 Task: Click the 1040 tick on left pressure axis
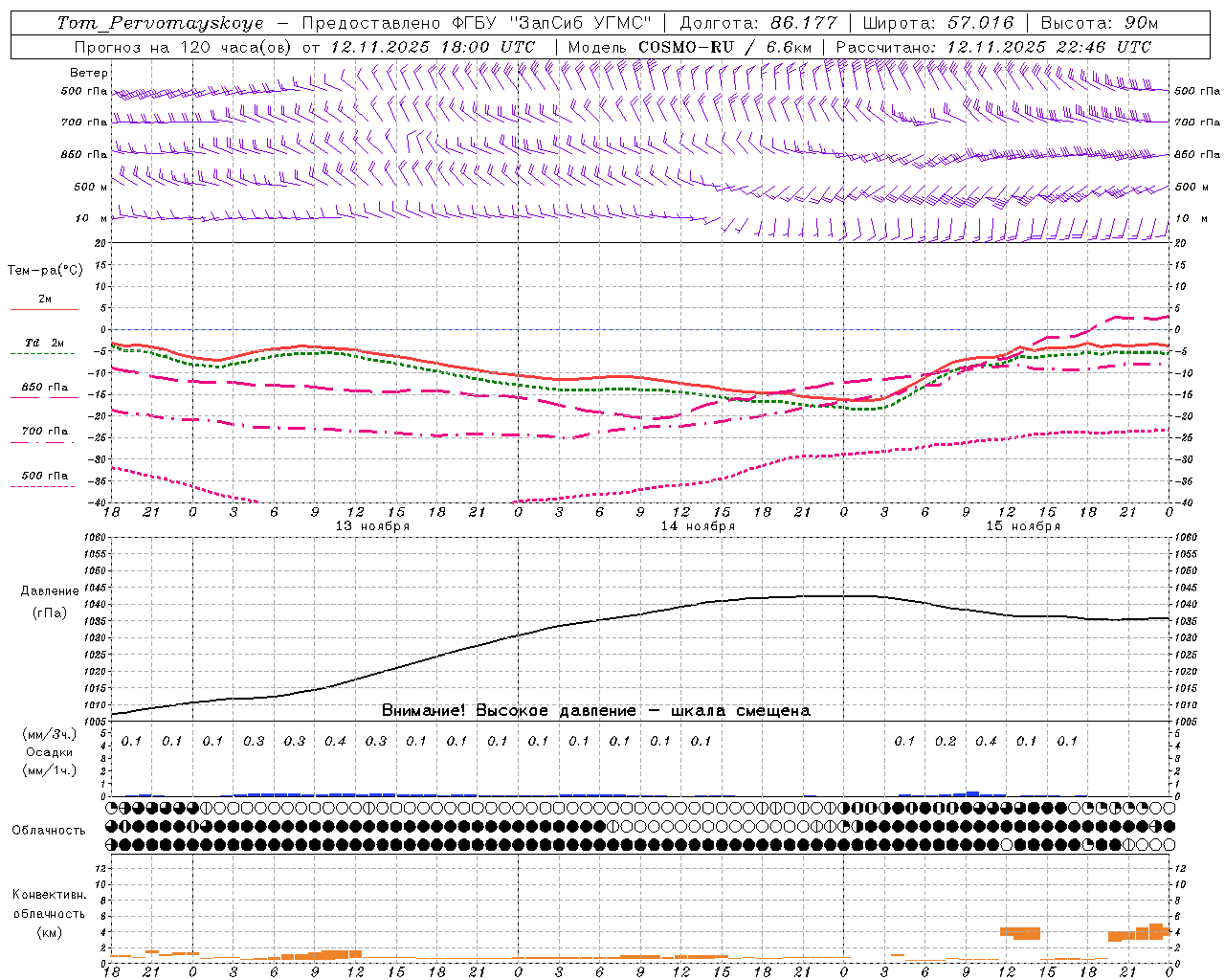click(98, 605)
